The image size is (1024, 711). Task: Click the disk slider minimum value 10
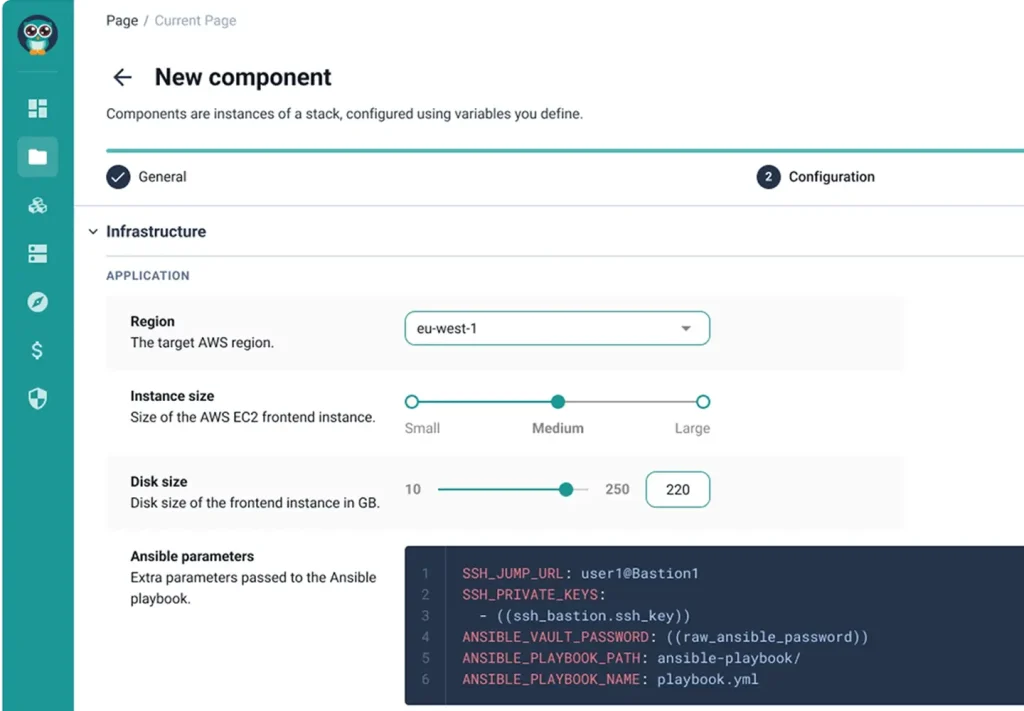point(413,489)
